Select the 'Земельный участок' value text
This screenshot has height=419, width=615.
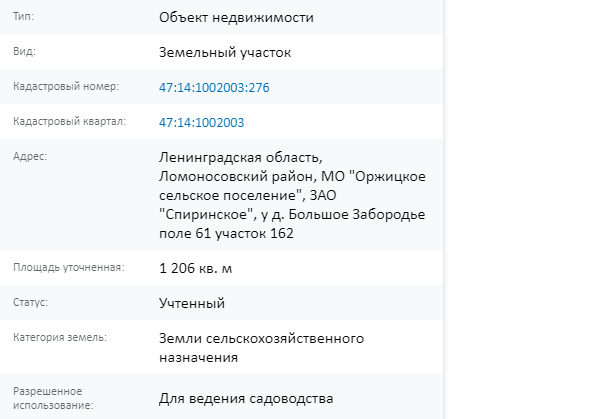[225, 52]
